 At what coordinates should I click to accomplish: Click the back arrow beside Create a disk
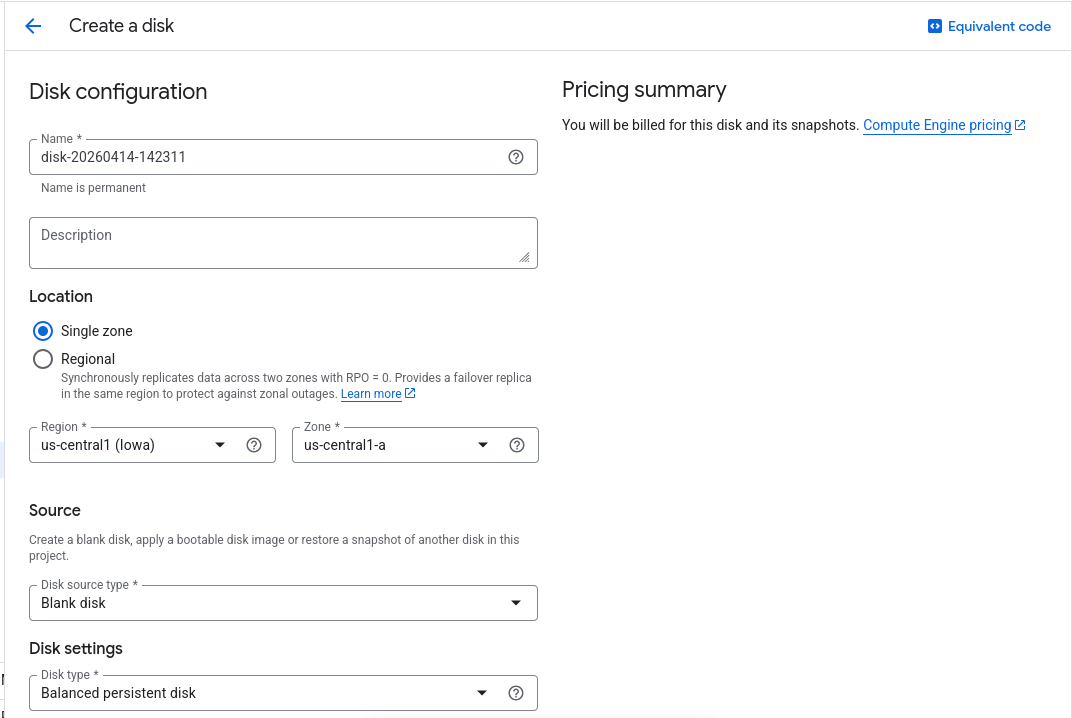[x=33, y=26]
